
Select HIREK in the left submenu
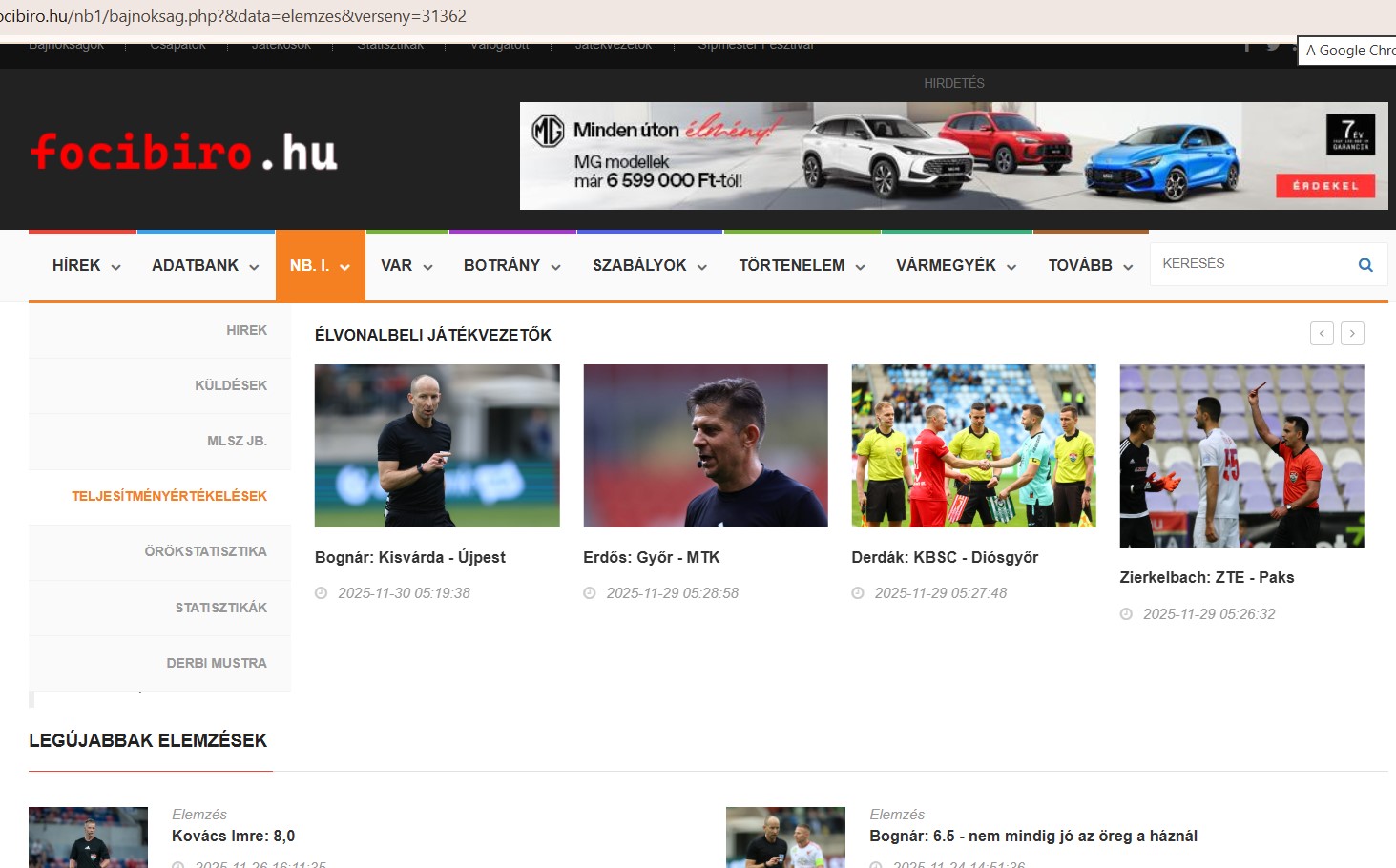[x=246, y=330]
